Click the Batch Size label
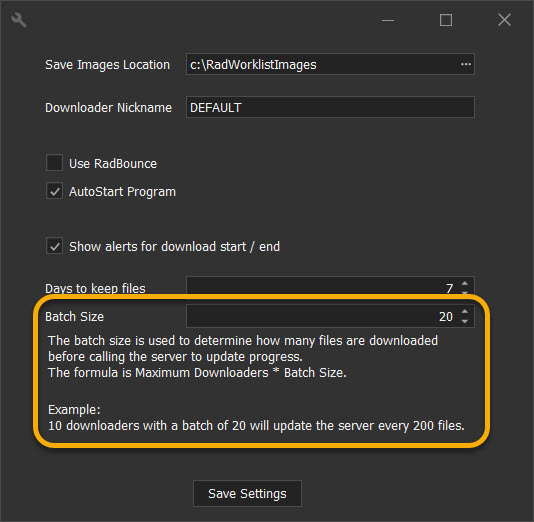Image resolution: width=534 pixels, height=522 pixels. pos(74,317)
